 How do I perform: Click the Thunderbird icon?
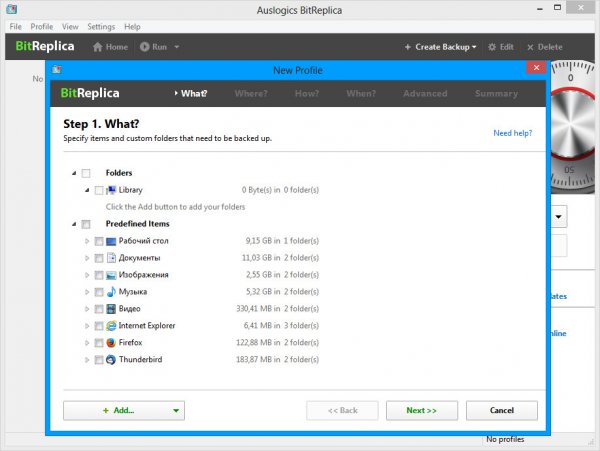pos(111,359)
